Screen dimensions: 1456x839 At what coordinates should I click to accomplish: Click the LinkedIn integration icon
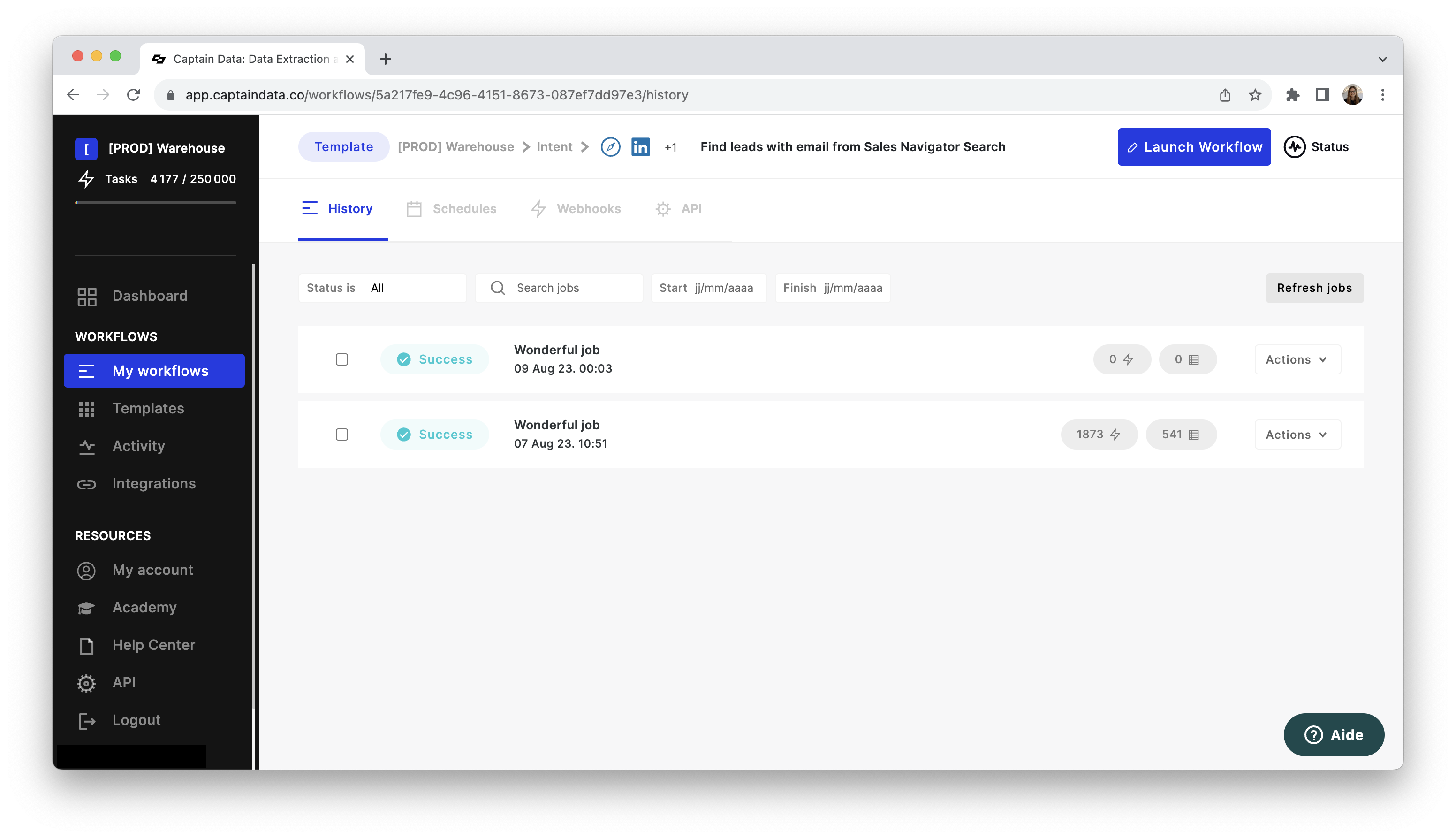[640, 147]
